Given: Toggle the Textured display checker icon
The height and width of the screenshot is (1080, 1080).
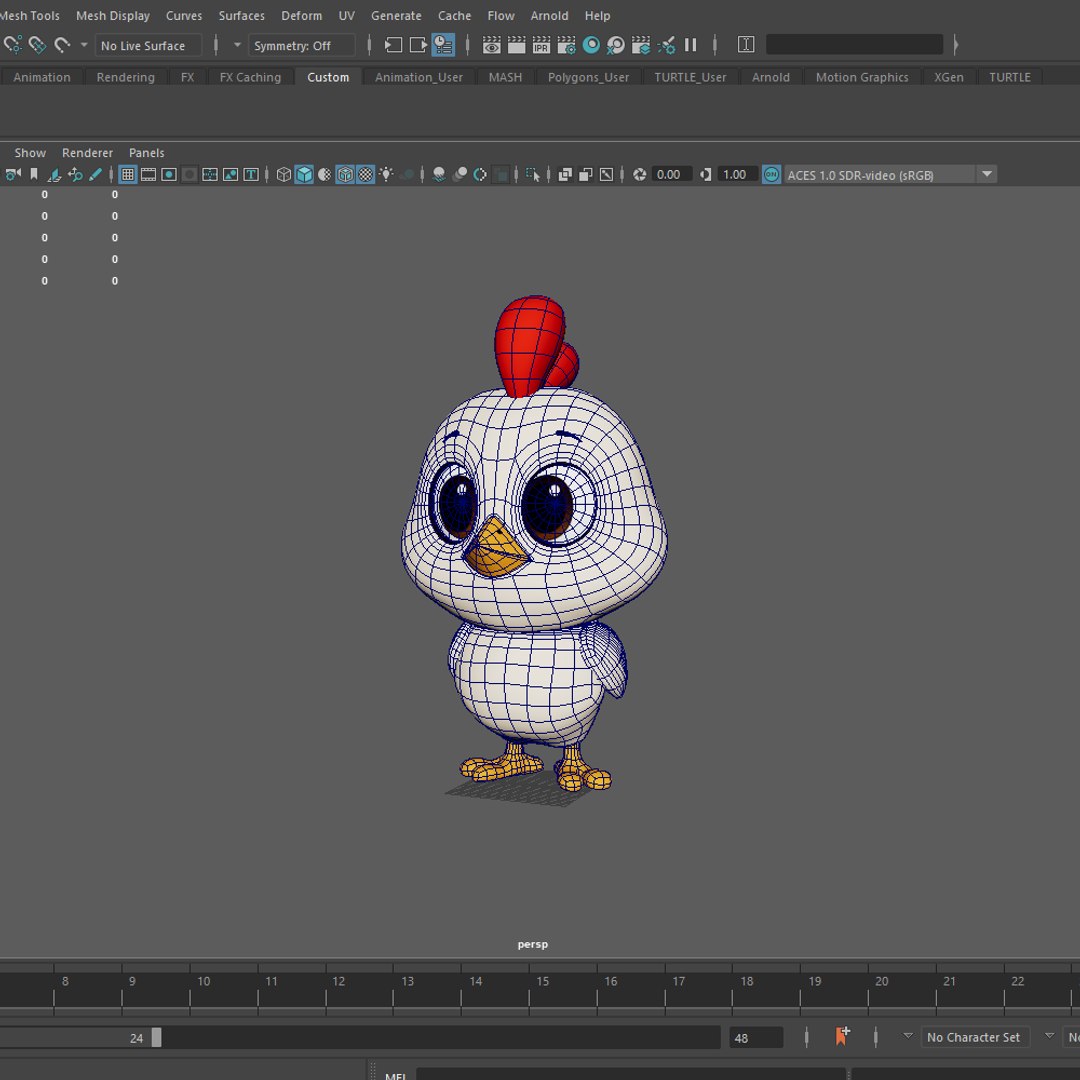Looking at the screenshot, I should click(366, 175).
